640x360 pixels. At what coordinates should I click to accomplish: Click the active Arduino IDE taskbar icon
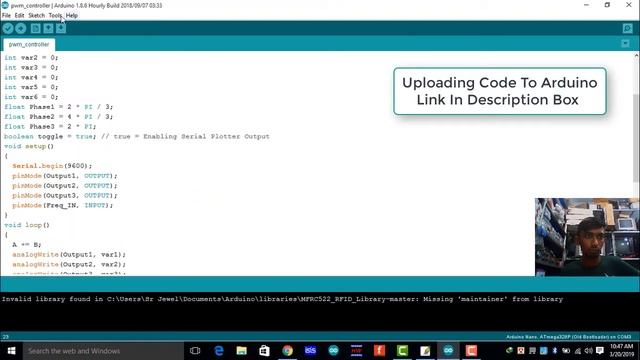coord(448,351)
